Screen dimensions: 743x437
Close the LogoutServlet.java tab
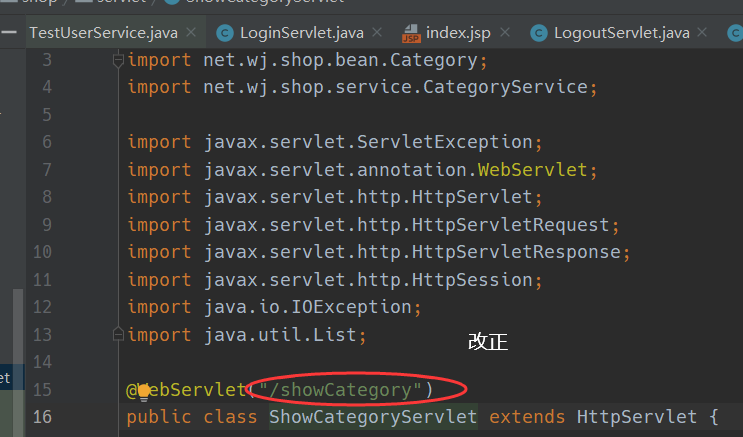tap(702, 33)
